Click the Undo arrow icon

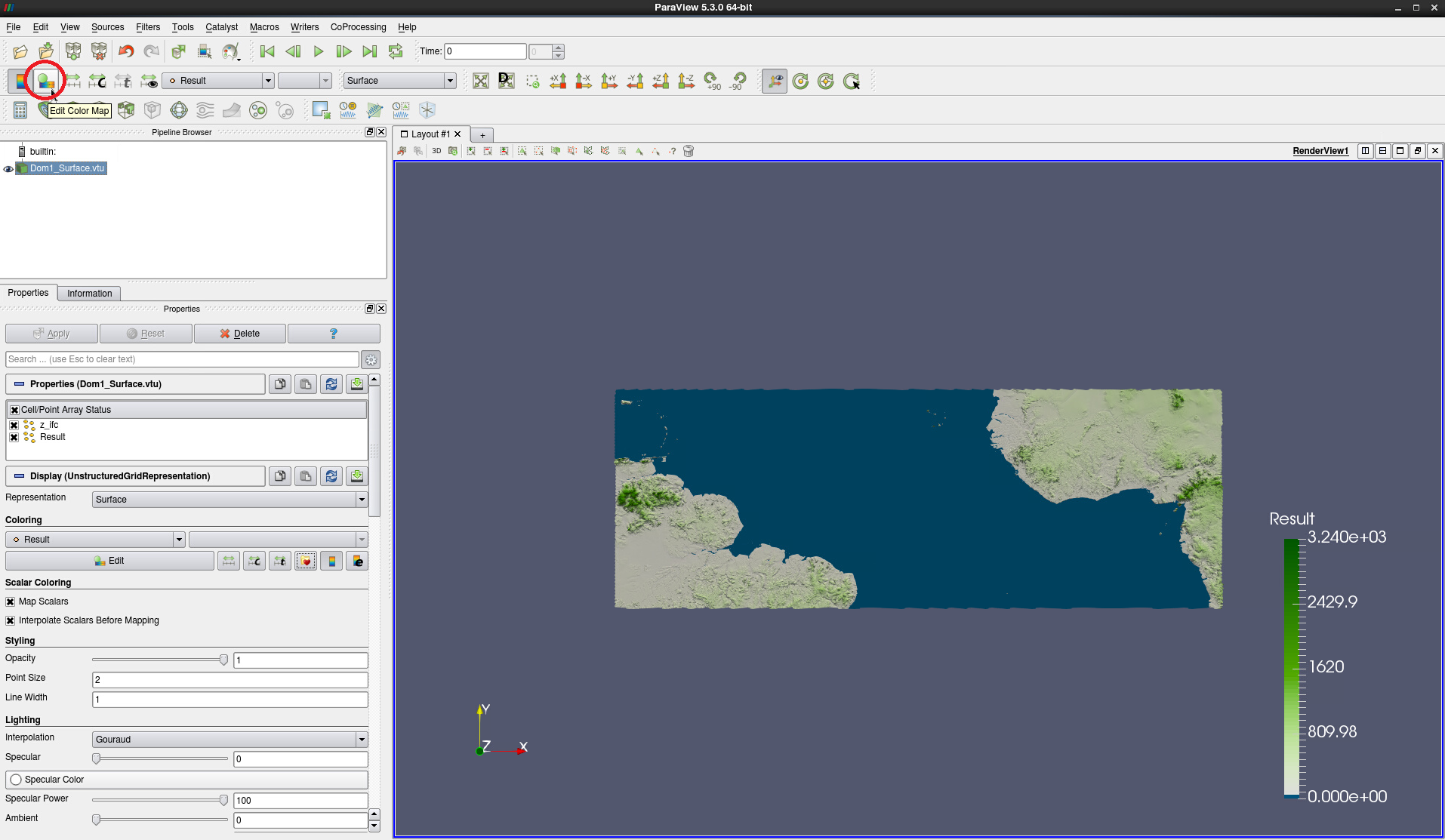pos(126,51)
